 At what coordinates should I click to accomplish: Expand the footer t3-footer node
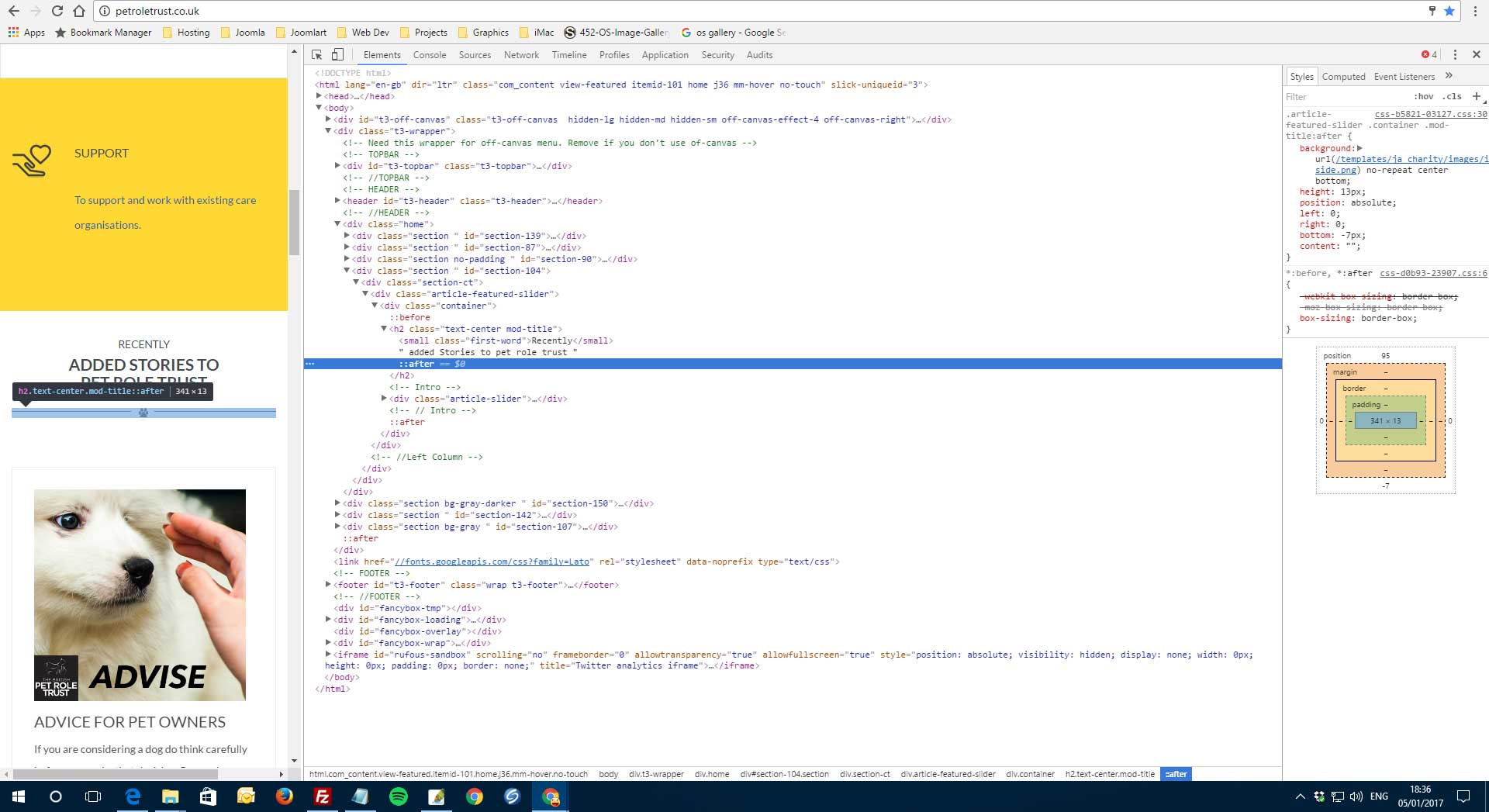coord(328,585)
